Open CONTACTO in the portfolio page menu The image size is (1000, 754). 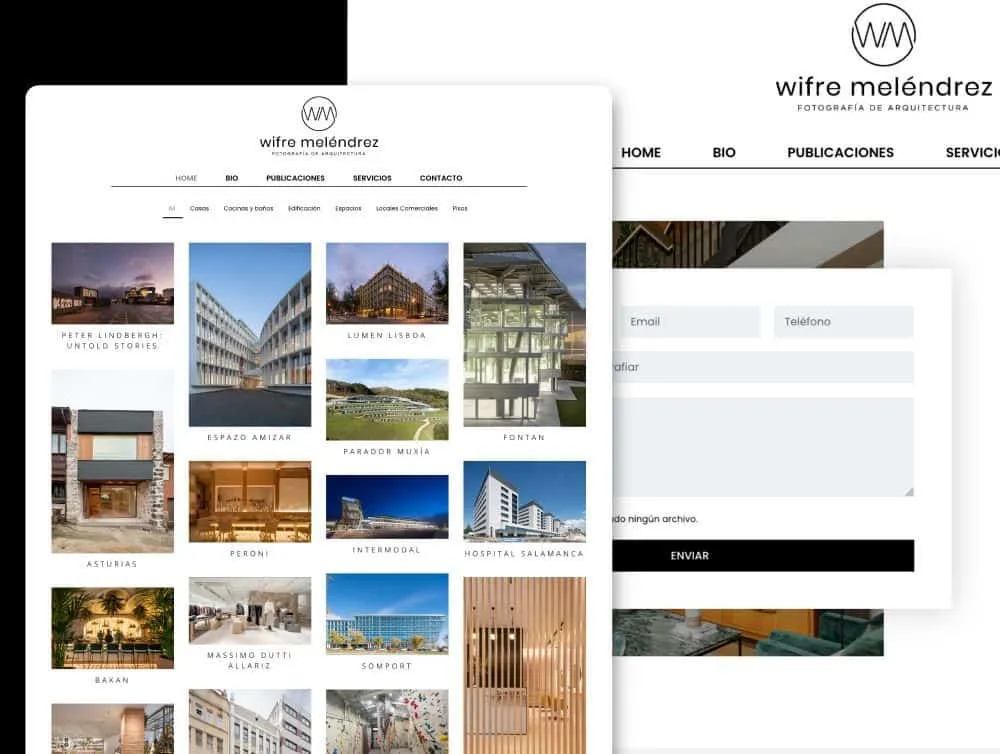point(441,178)
